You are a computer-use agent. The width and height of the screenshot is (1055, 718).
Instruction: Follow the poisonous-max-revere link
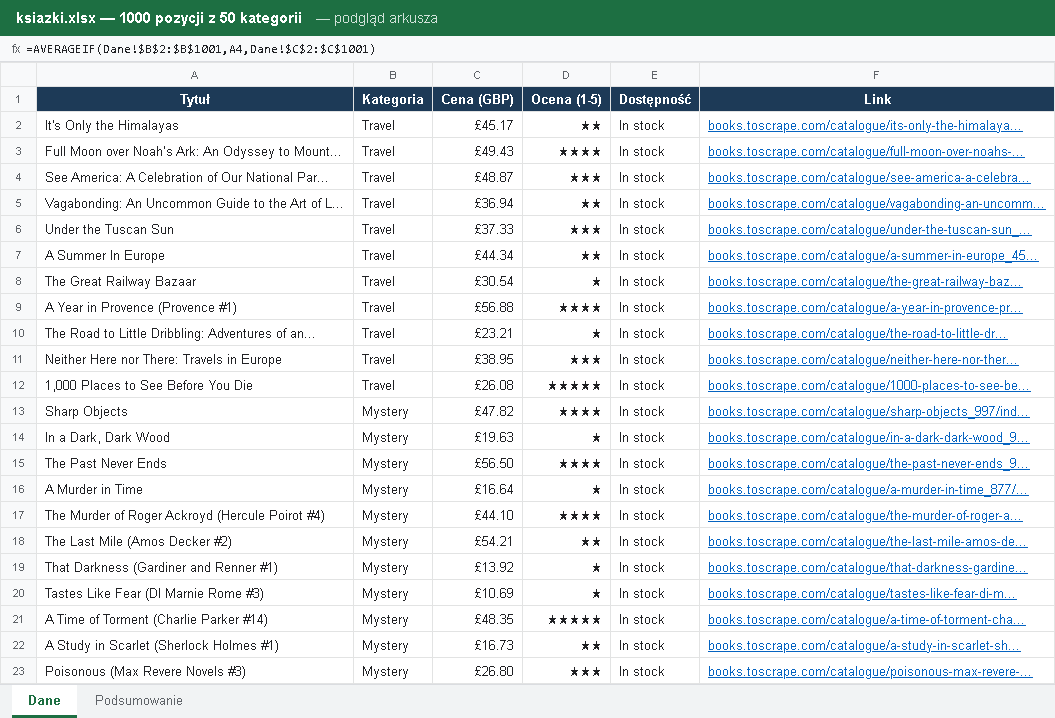click(x=870, y=672)
